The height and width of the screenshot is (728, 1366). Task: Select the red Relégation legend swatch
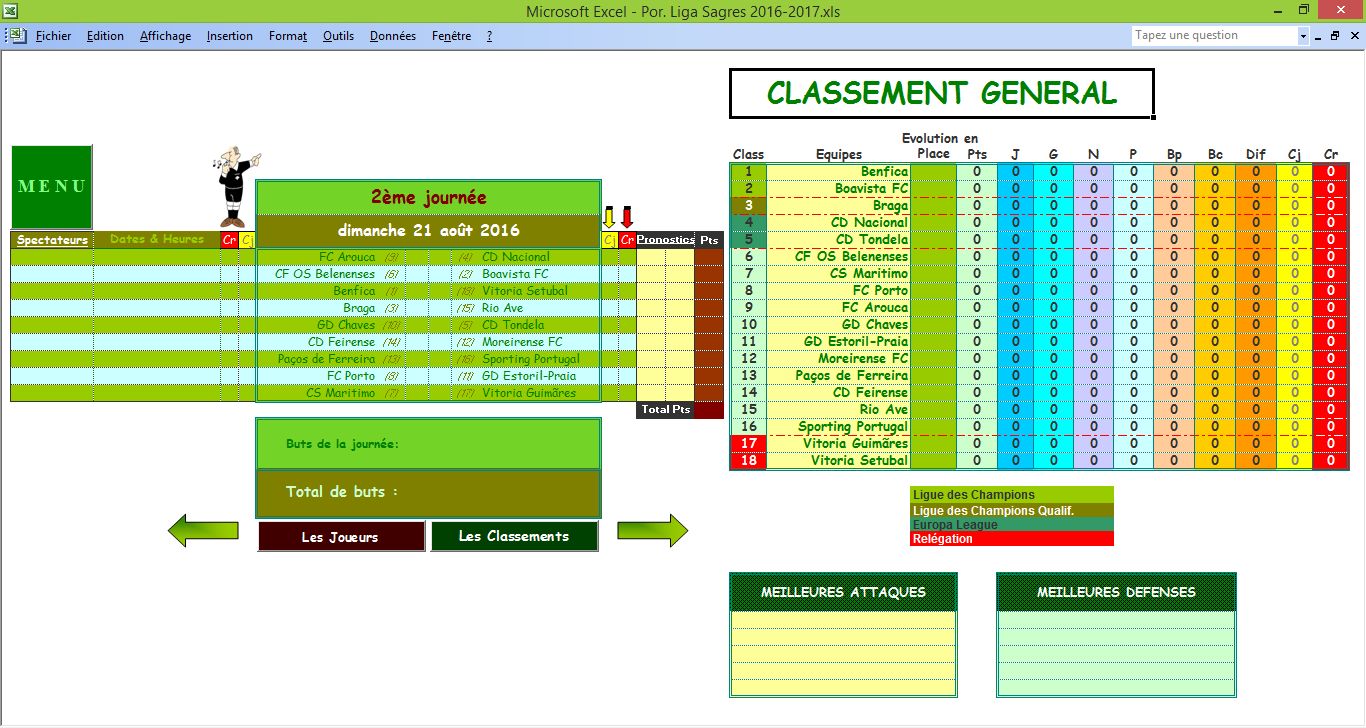click(x=1012, y=539)
